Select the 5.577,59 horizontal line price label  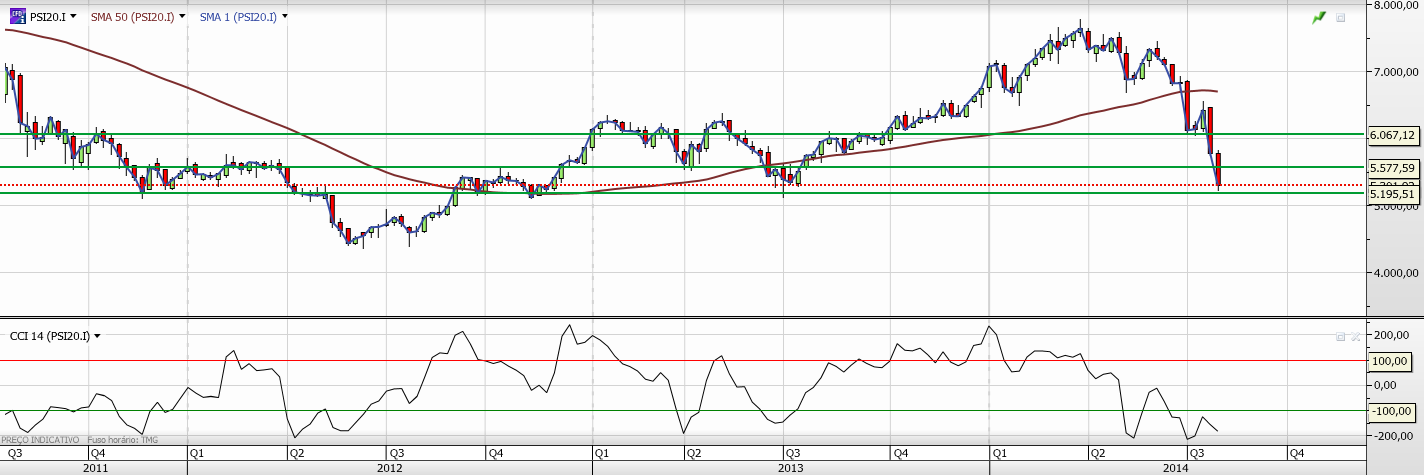pyautogui.click(x=1392, y=168)
